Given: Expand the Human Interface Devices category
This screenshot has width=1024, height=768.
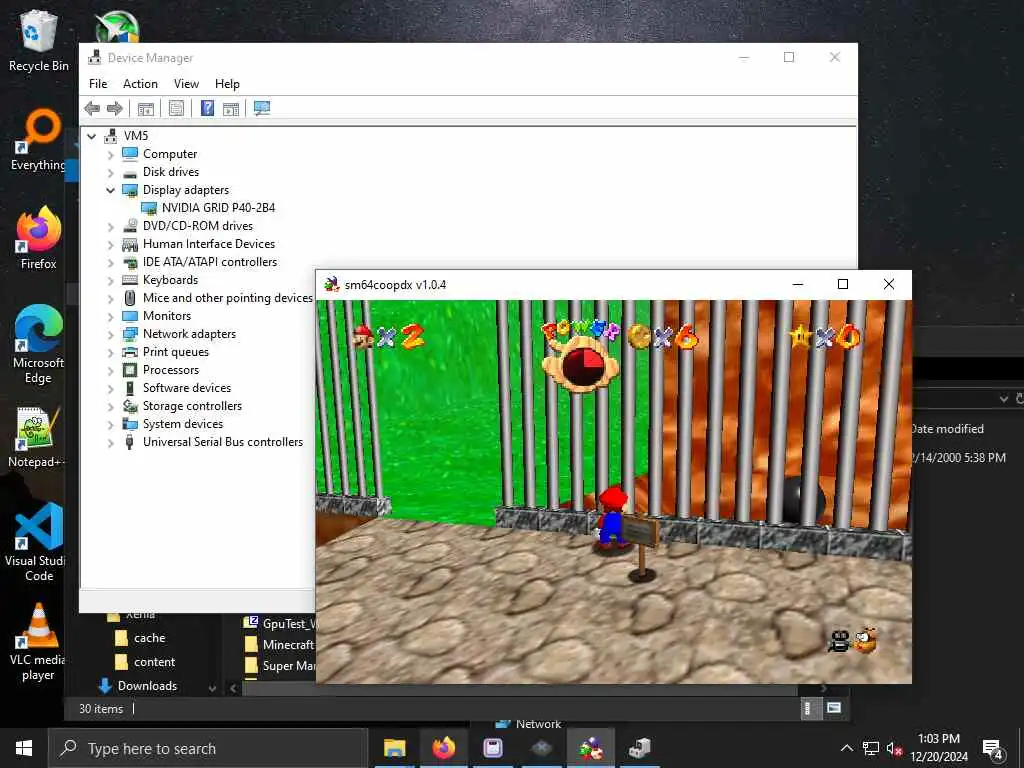Looking at the screenshot, I should [x=110, y=245].
